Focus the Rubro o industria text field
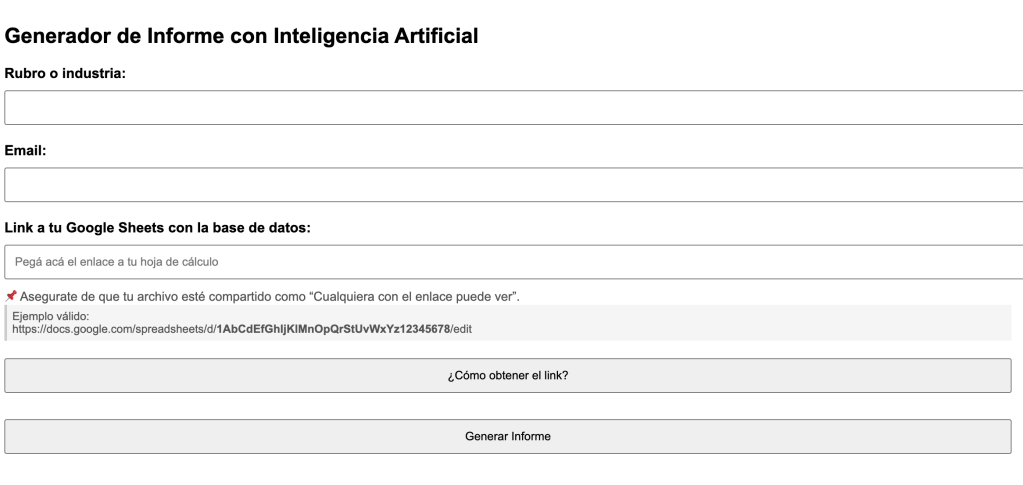Screen dimensions: 1023x485 coord(512,108)
